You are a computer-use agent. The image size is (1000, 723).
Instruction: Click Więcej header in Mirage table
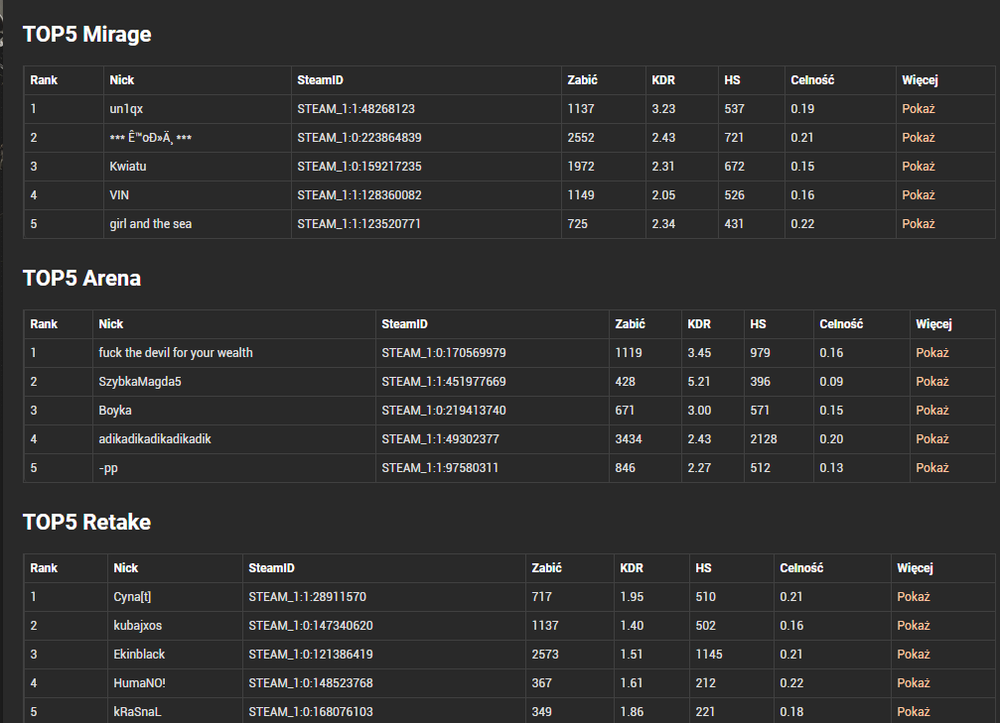coord(920,80)
